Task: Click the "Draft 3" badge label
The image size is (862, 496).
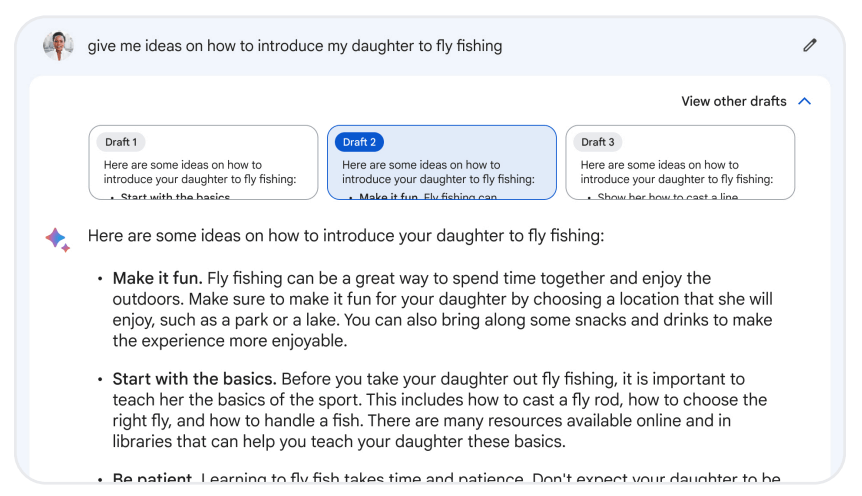Action: pos(598,142)
